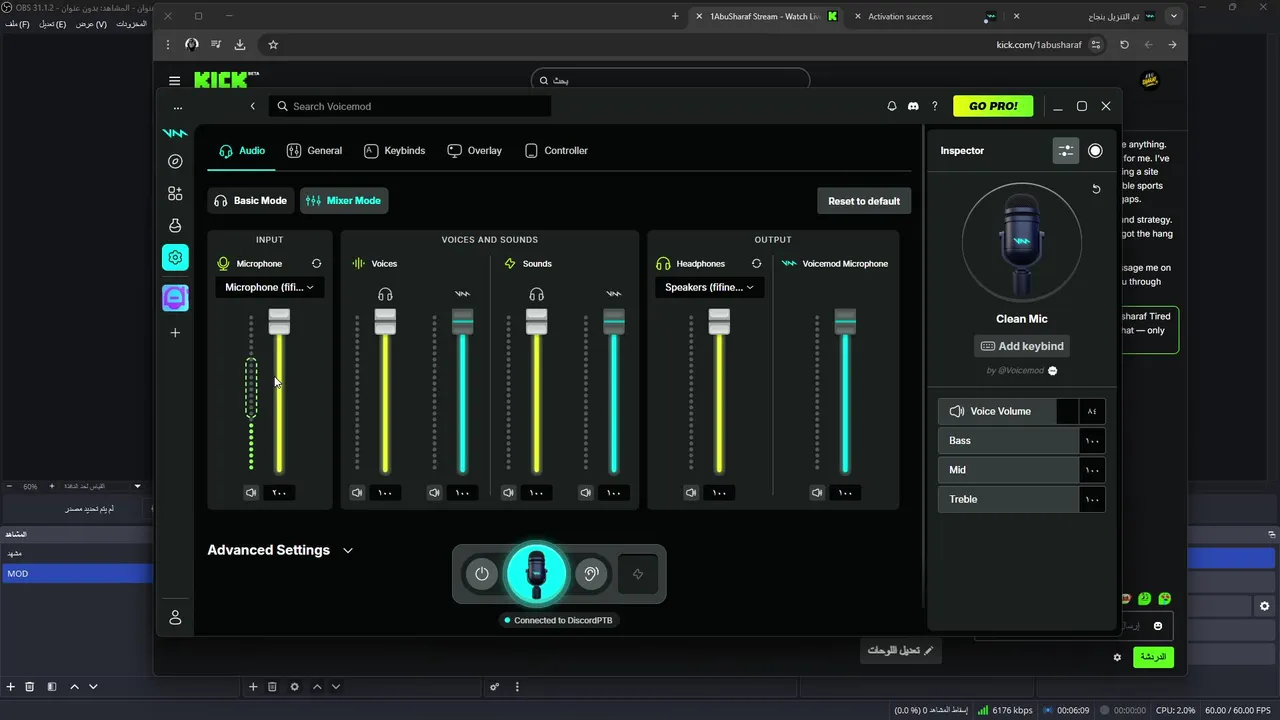Toggle Hear Myself ear button
This screenshot has height=720, width=1280.
[591, 574]
